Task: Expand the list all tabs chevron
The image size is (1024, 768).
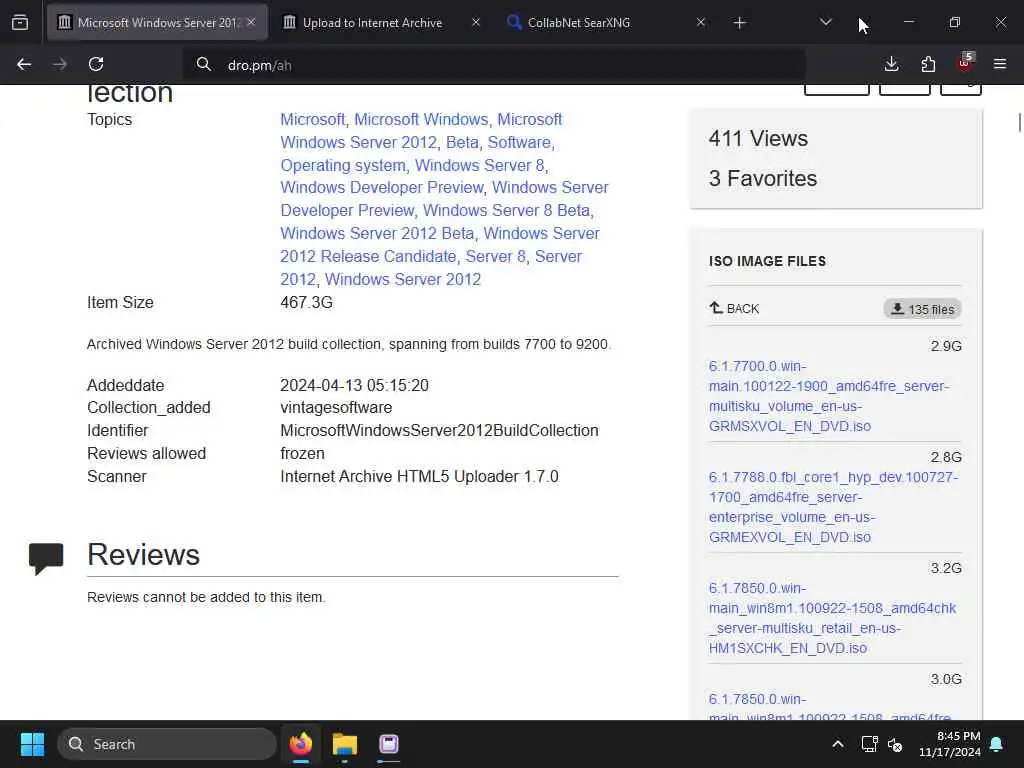Action: click(825, 22)
